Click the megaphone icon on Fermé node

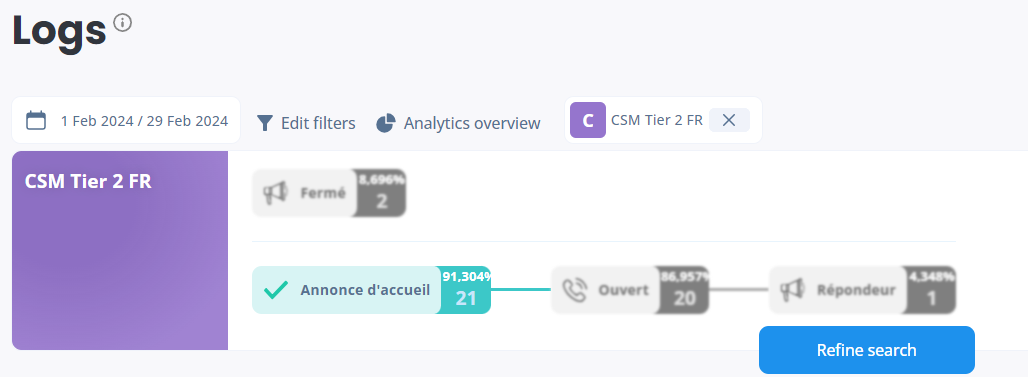point(275,193)
